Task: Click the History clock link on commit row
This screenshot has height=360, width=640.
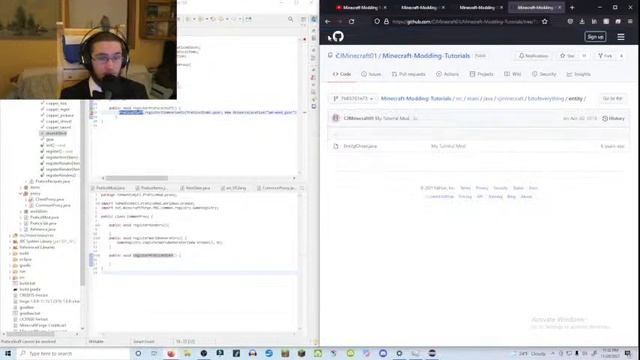Action: click(x=613, y=118)
